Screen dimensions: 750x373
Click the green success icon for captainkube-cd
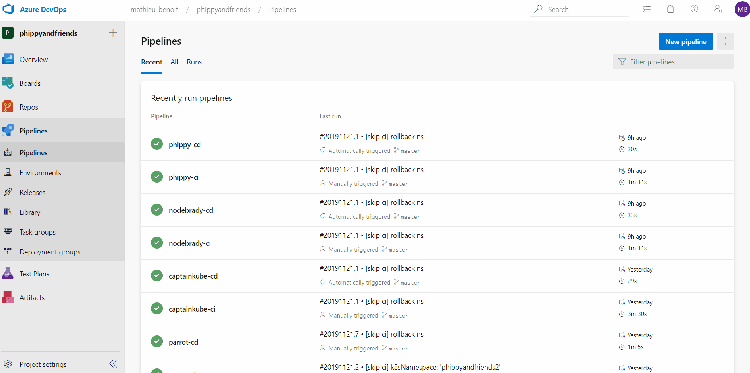pyautogui.click(x=156, y=276)
